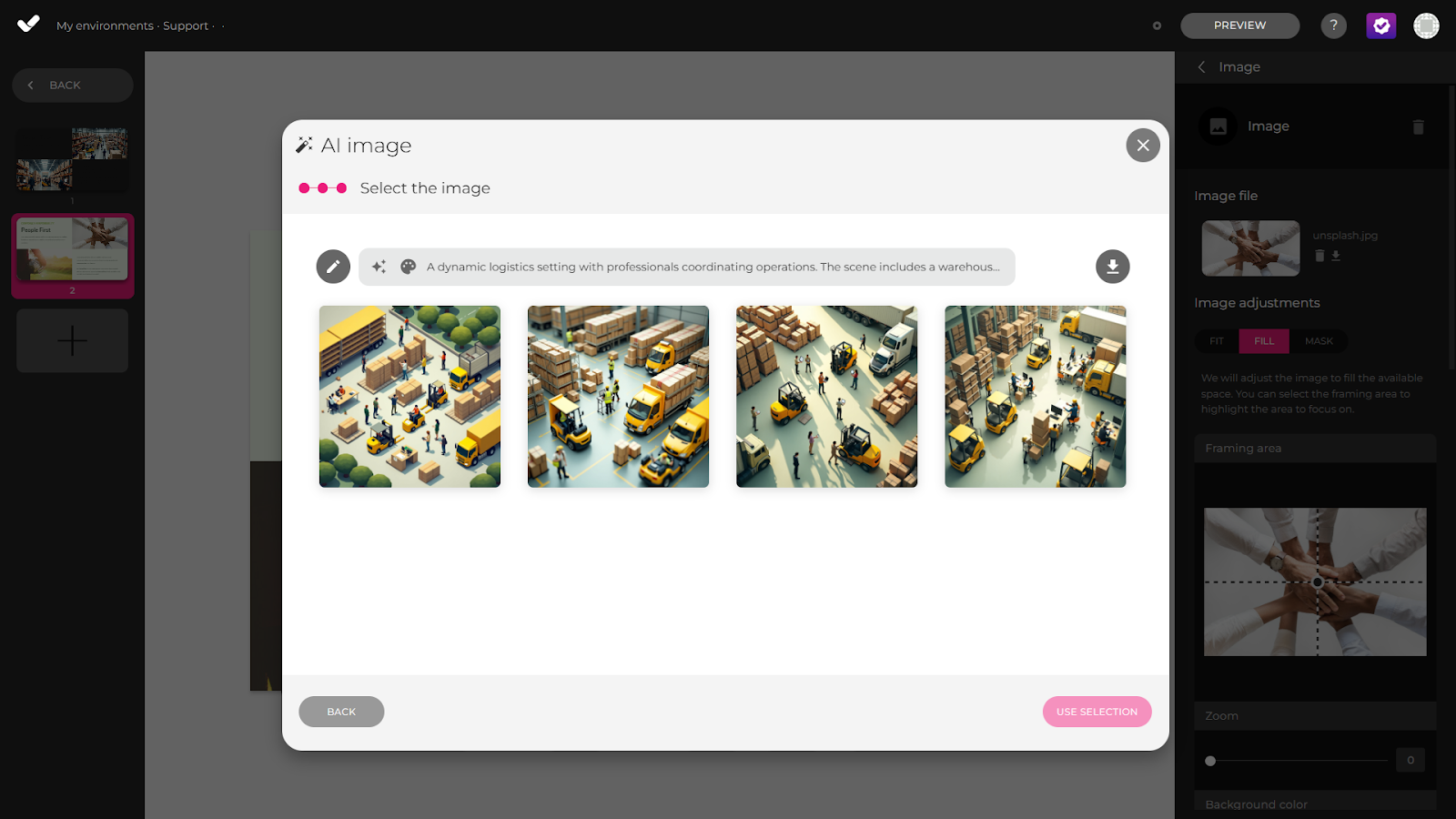The width and height of the screenshot is (1456, 819).
Task: Collapse the Image panel with back chevron
Action: point(1201,67)
